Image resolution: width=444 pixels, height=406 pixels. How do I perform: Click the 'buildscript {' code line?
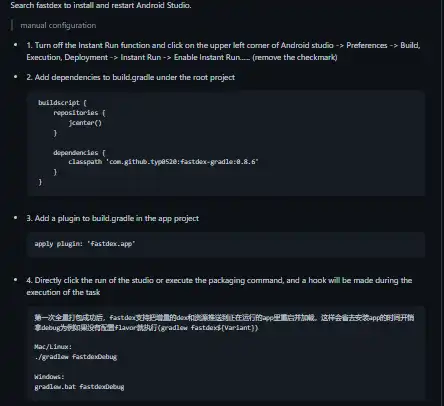(62, 103)
